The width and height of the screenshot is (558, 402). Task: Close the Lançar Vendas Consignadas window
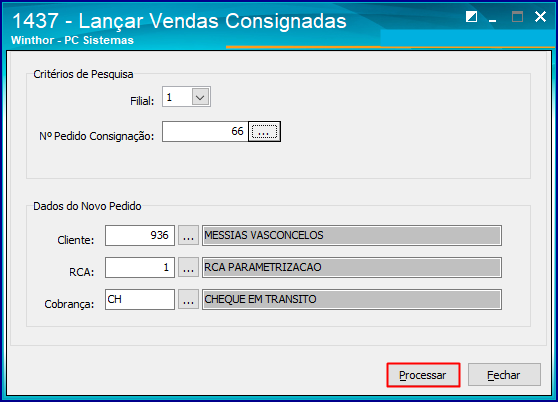point(540,16)
